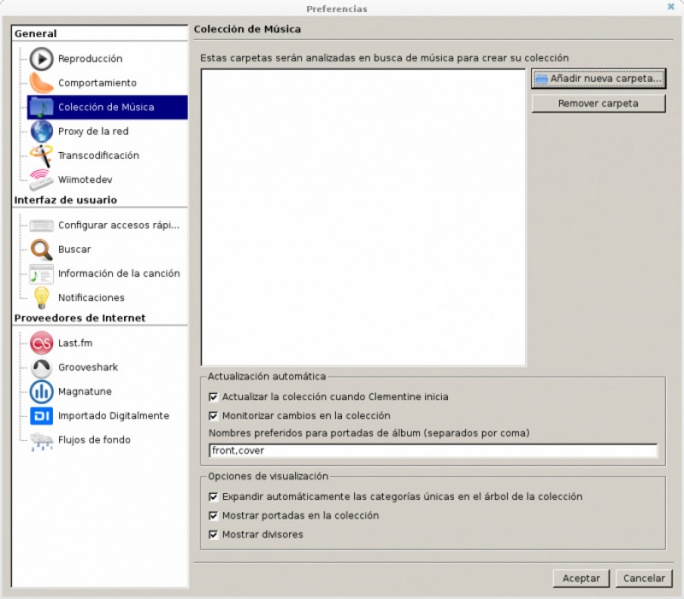This screenshot has height=599, width=684.
Task: Click the Proxy de la red globe icon
Action: tap(41, 131)
